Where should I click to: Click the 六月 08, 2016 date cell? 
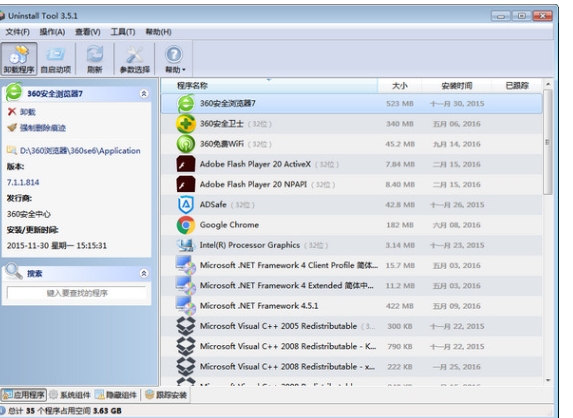click(x=457, y=225)
